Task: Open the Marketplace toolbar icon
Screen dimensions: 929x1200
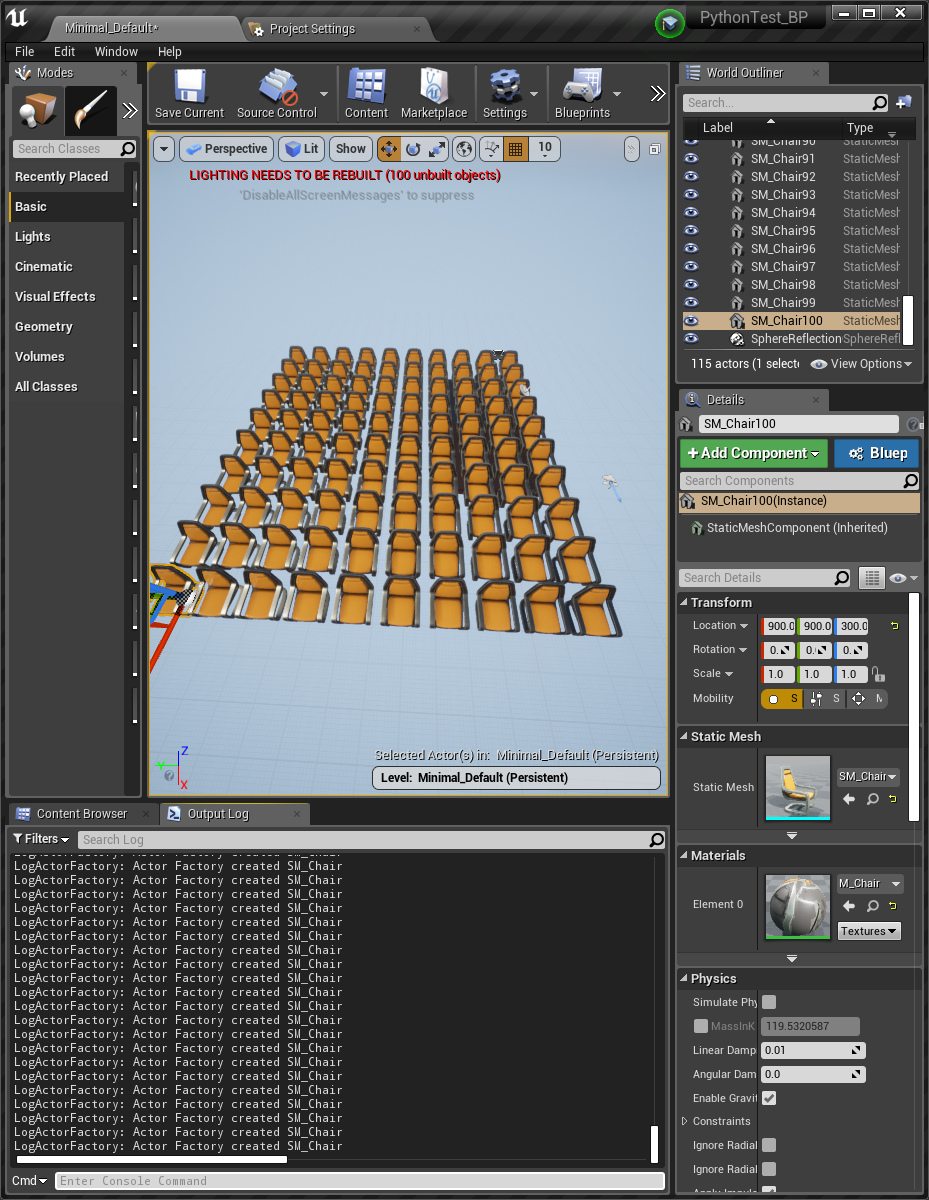Action: pos(434,95)
